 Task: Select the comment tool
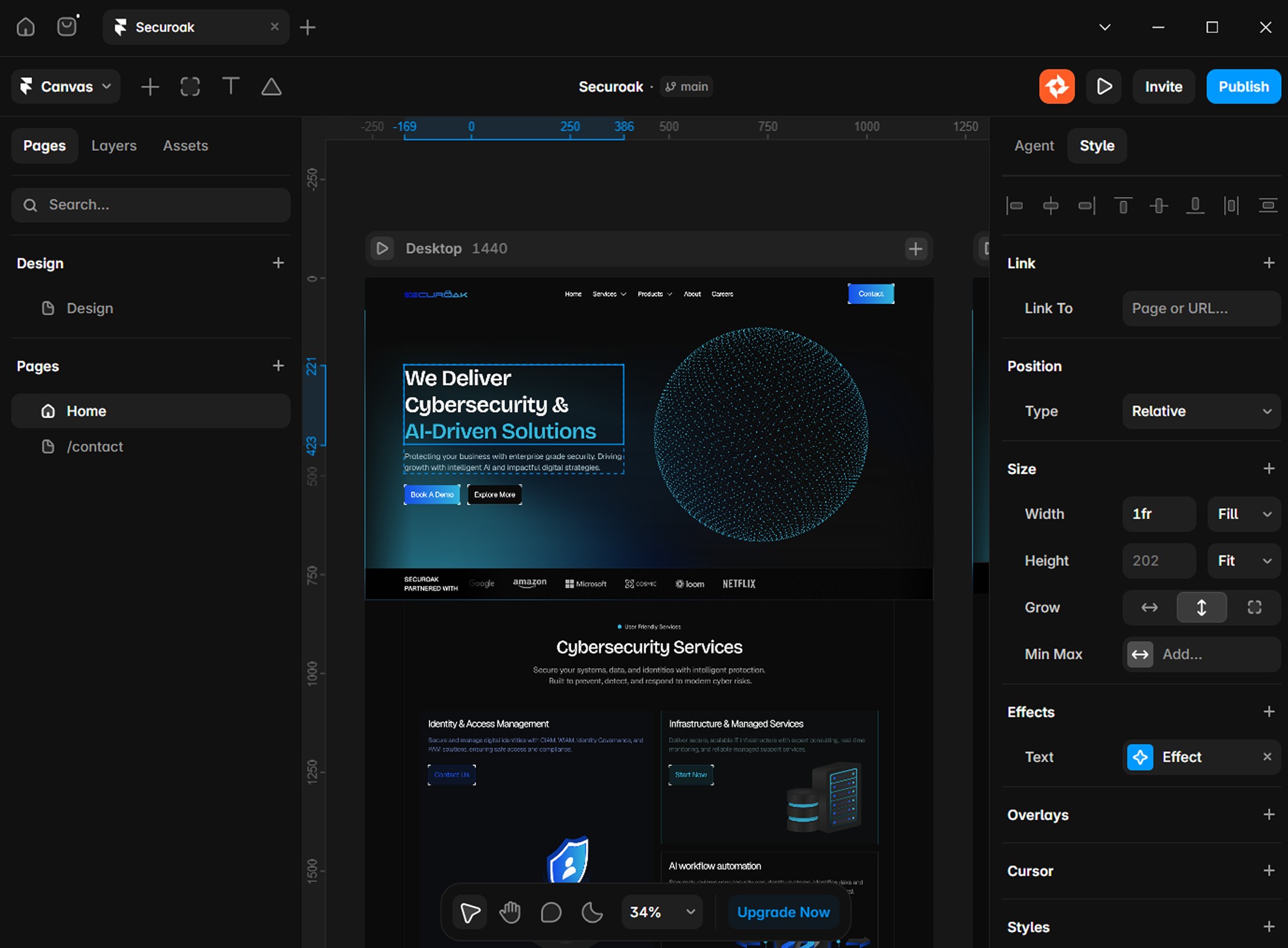(x=551, y=912)
